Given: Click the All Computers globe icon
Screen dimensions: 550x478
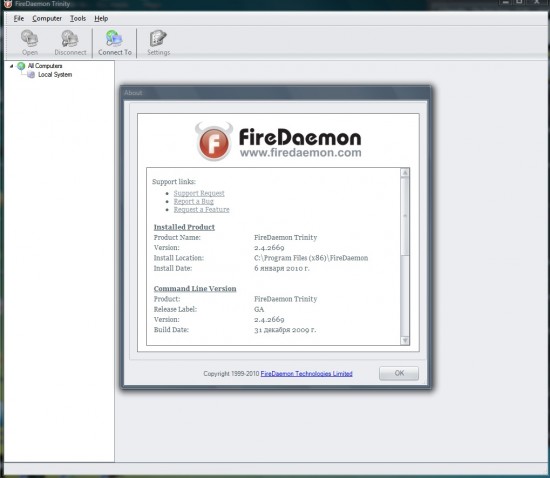Looking at the screenshot, I should pos(21,66).
